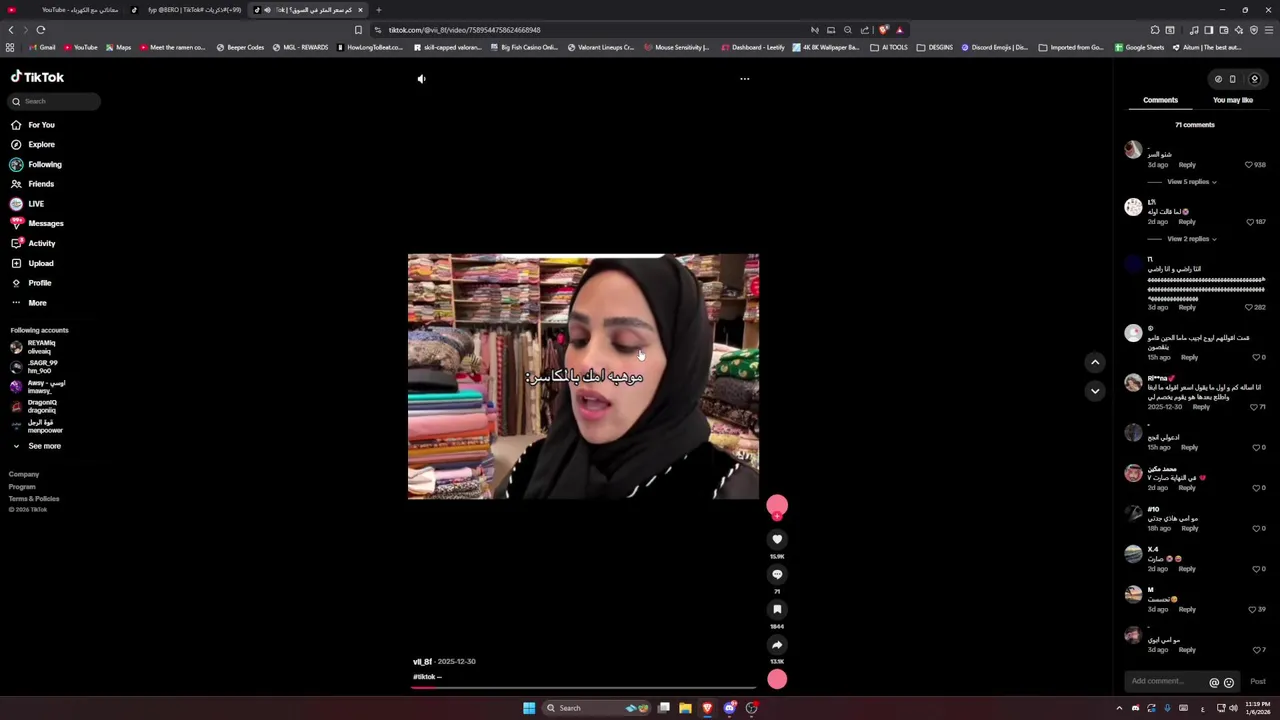Switch to the fyp @BERO TikTok tab

click(x=188, y=10)
